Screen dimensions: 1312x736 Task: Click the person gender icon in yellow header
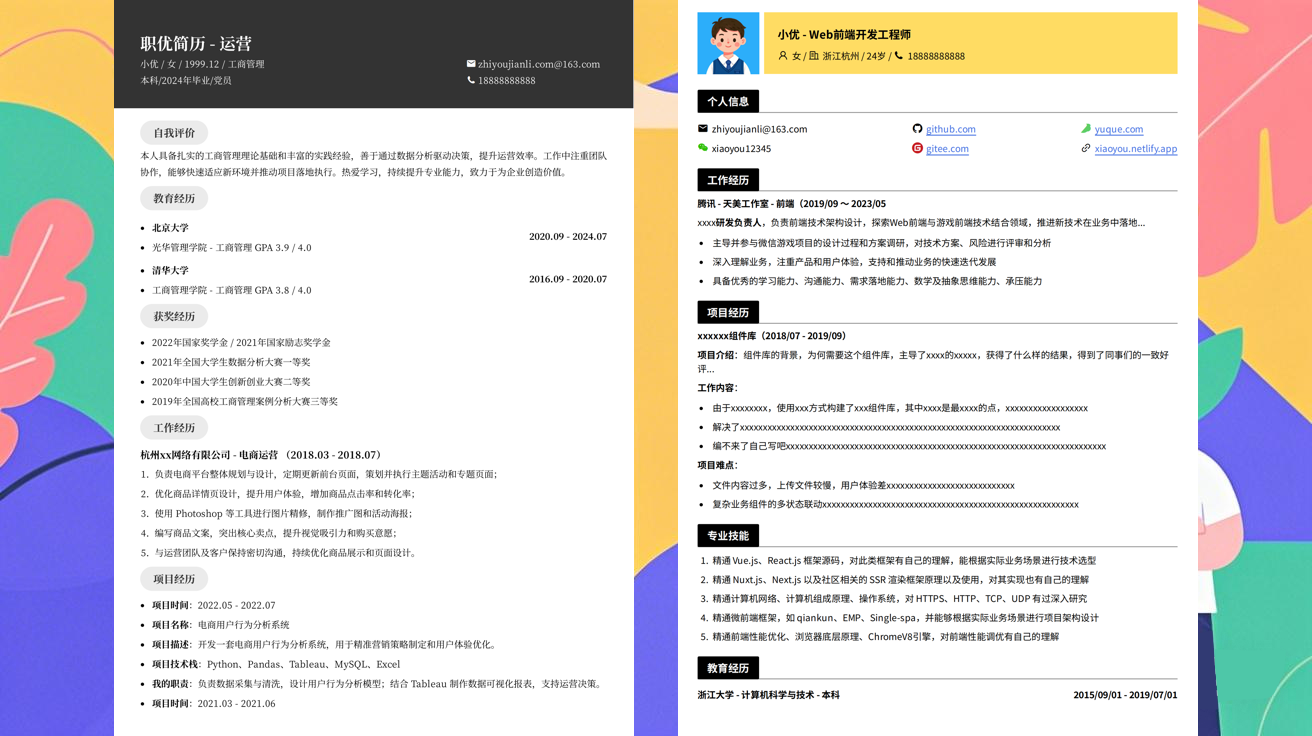tap(783, 56)
